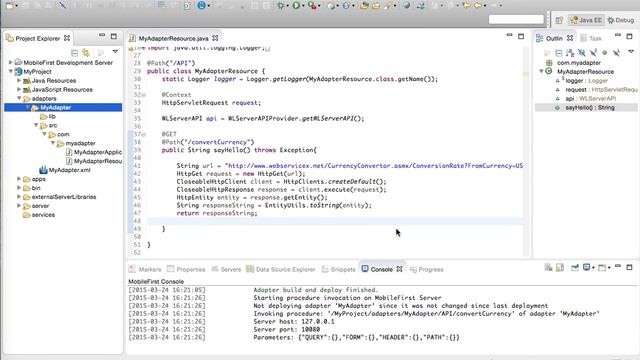Switch to Properties tab
Viewport: 640px width, 360px height.
click(x=186, y=269)
